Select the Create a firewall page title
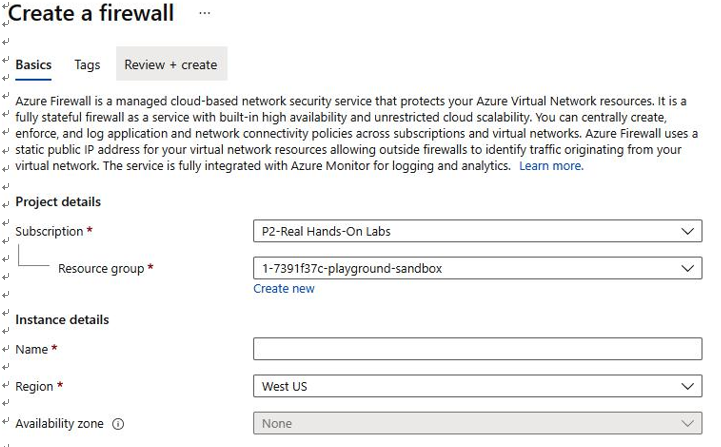Viewport: 721px width, 447px height. pyautogui.click(x=91, y=13)
